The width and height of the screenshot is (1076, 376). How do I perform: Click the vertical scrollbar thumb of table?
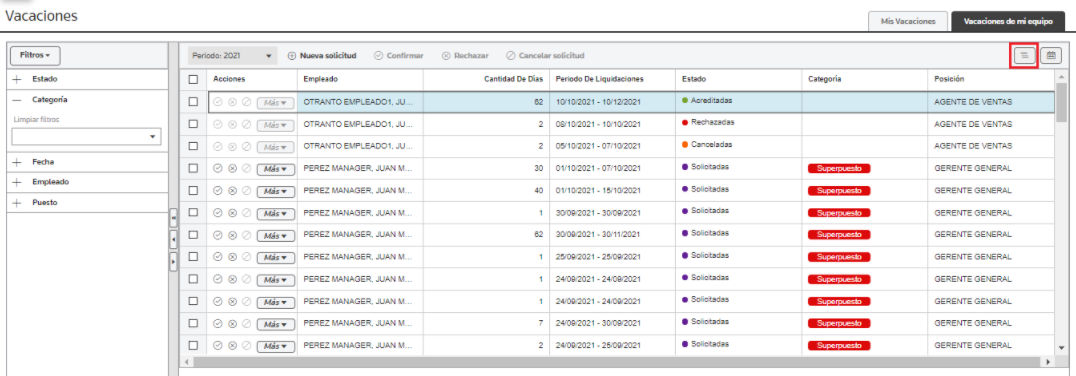tap(1061, 101)
